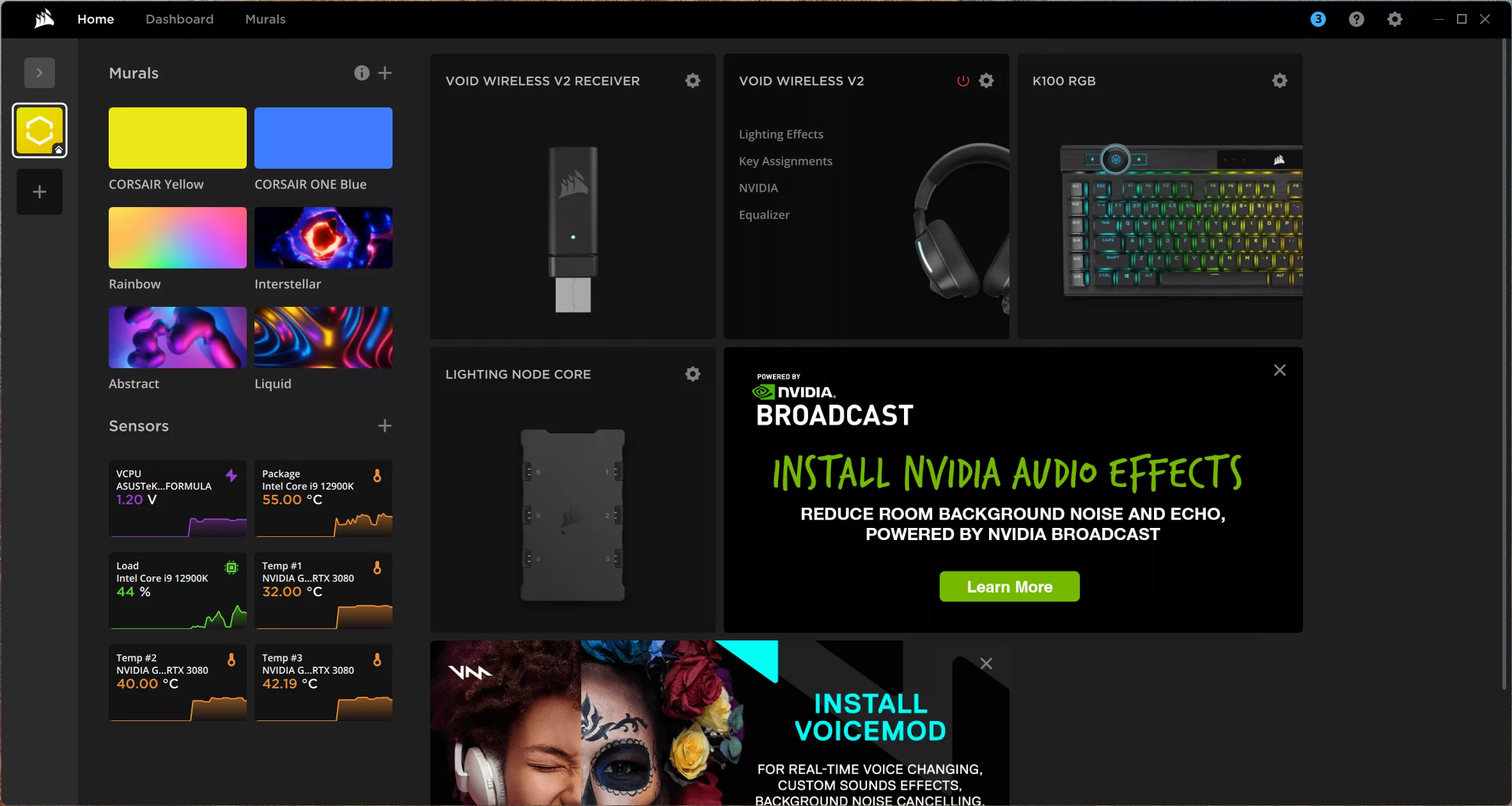The width and height of the screenshot is (1512, 806).
Task: Open K100 RGB settings gear
Action: point(1280,81)
